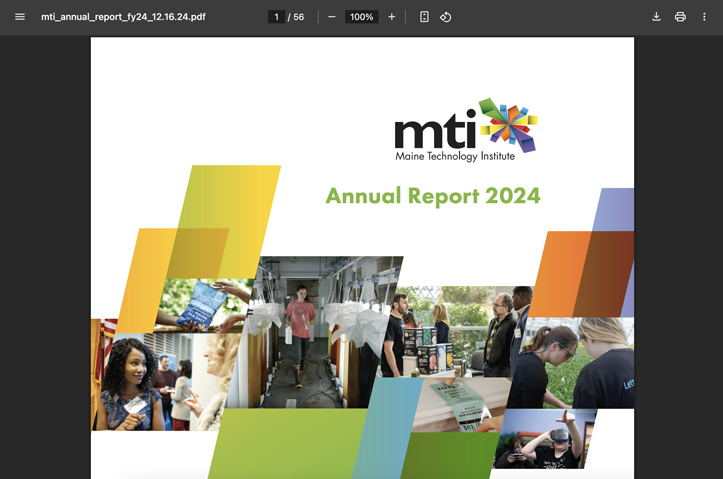Open the more actions three-dot menu

pos(704,17)
